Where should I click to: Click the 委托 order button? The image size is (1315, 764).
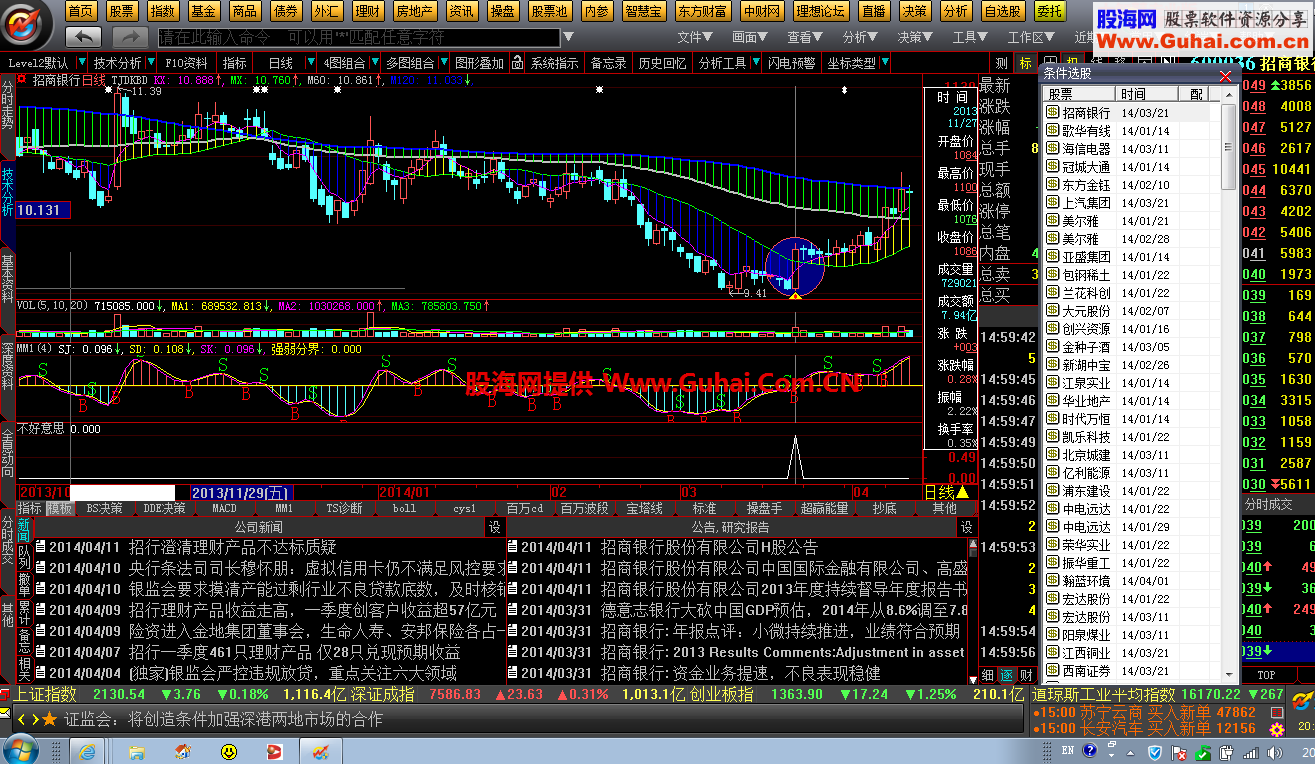coord(1049,12)
